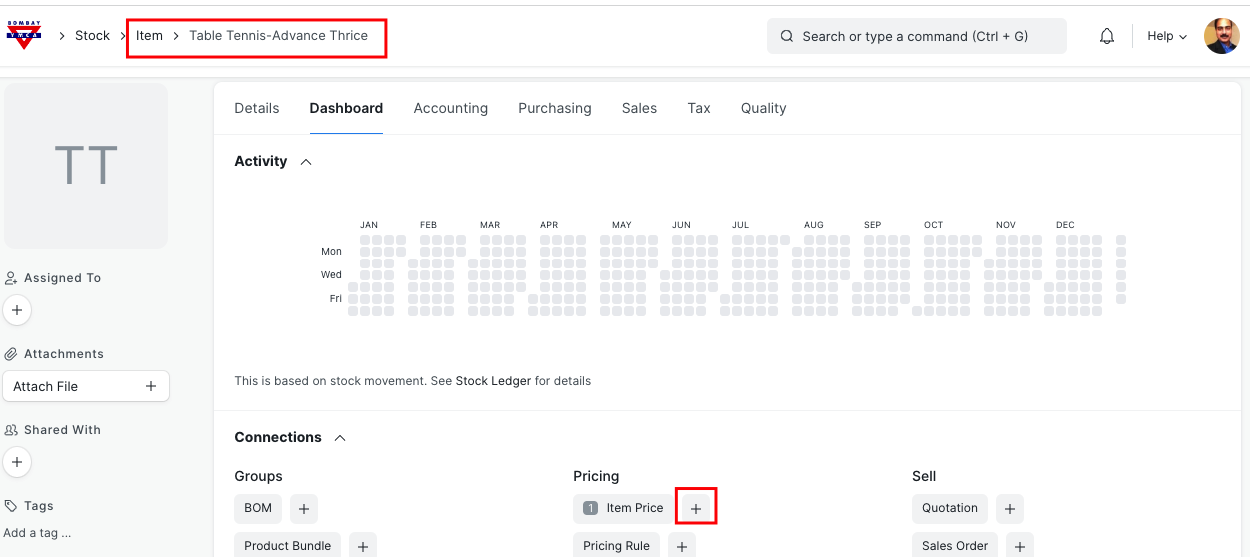
Task: Click plus icon under Shared With
Action: coord(16,462)
